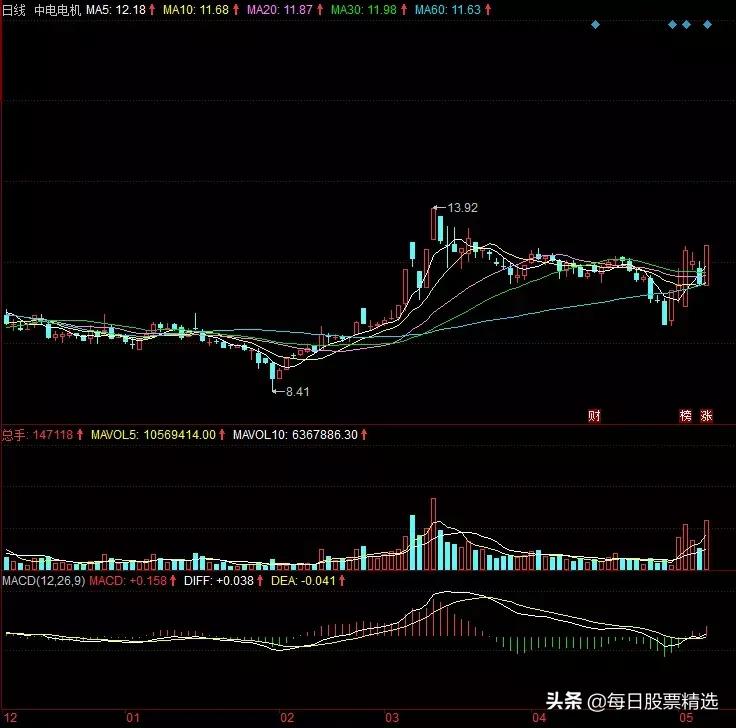Click the 总手: 147118 volume label

tap(38, 435)
